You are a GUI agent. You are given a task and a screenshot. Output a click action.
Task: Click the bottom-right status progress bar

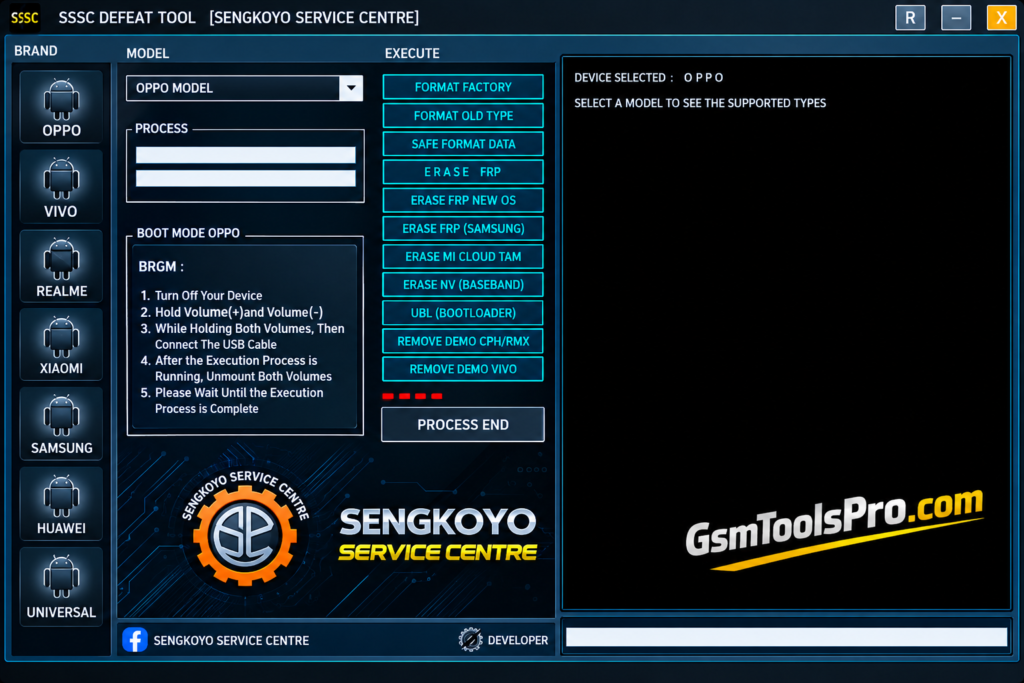(786, 637)
